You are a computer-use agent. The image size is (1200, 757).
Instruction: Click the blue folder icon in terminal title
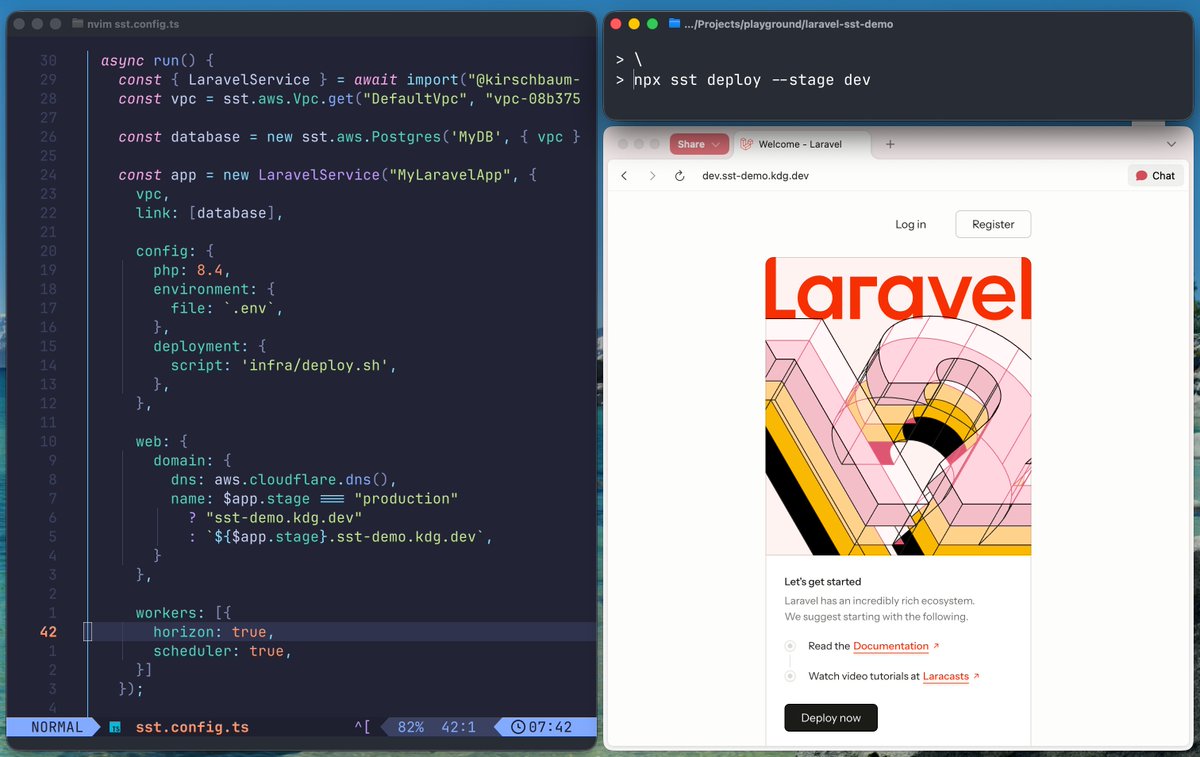click(x=674, y=23)
